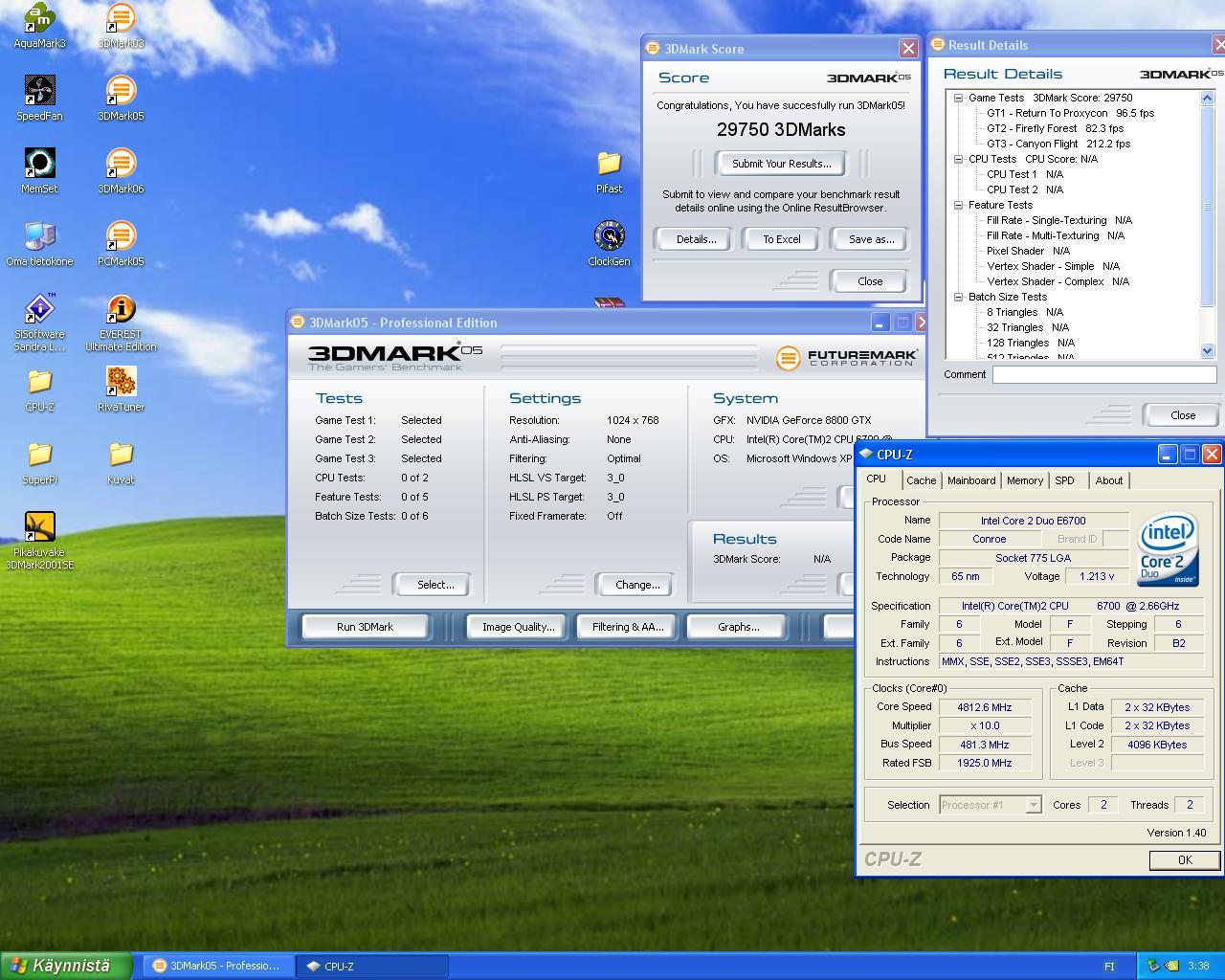Switch to the Mainboard tab in CPU-Z
Image resolution: width=1225 pixels, height=980 pixels.
(971, 480)
